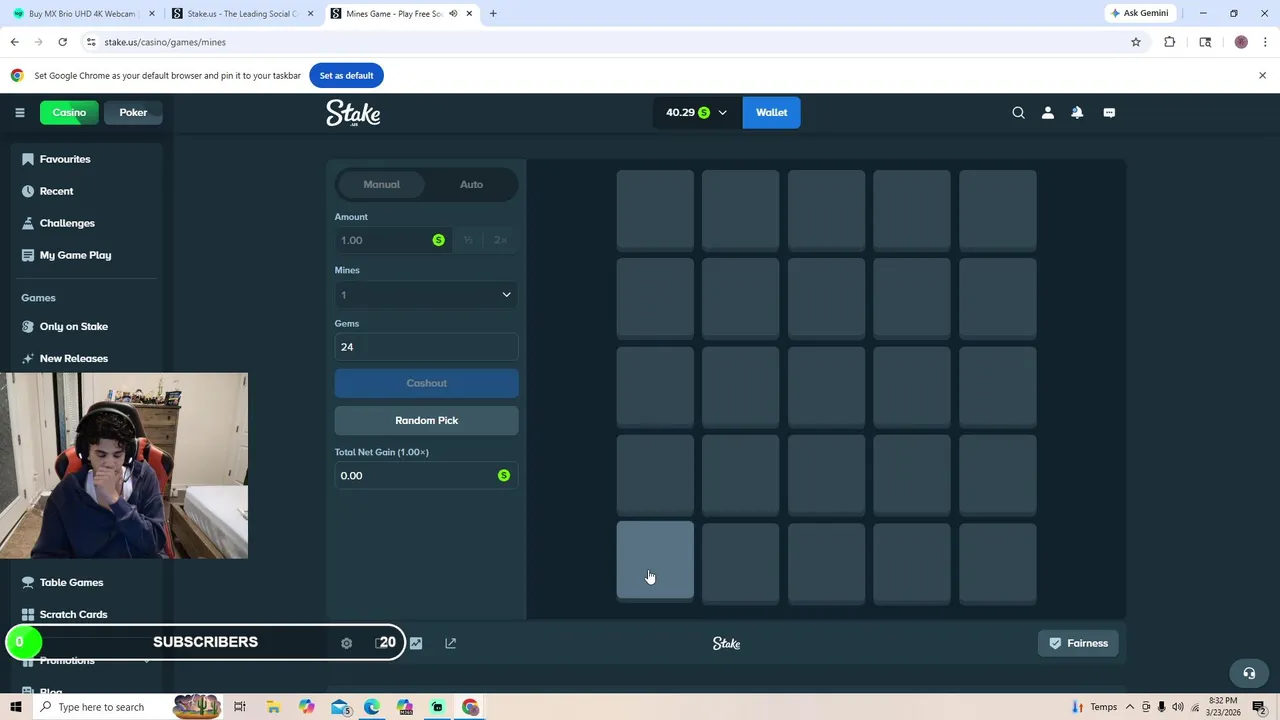Open the Fairness dialog
This screenshot has width=1280, height=720.
(x=1078, y=643)
